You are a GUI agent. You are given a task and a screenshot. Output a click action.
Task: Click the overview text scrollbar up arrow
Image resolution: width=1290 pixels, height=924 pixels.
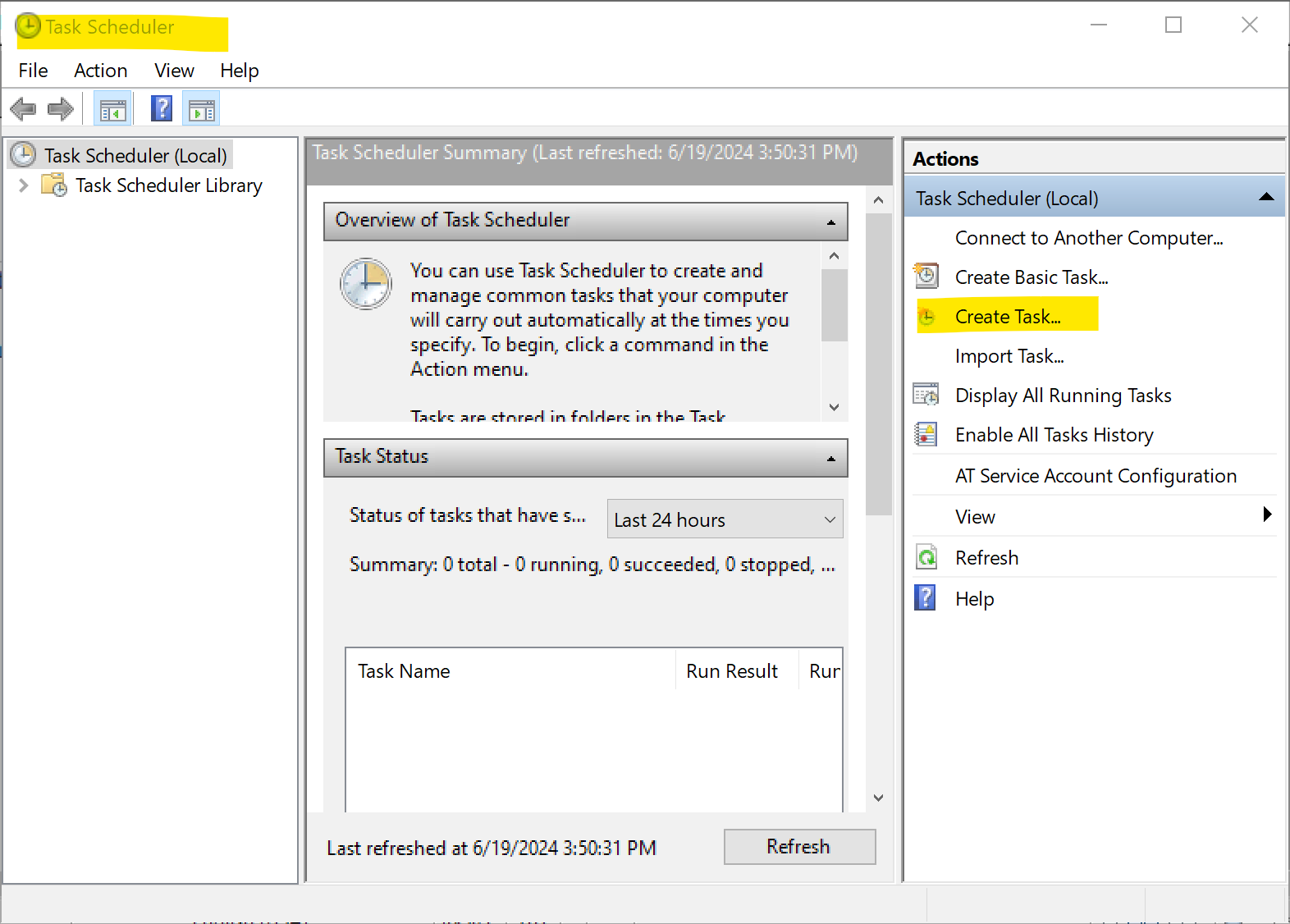(x=835, y=256)
